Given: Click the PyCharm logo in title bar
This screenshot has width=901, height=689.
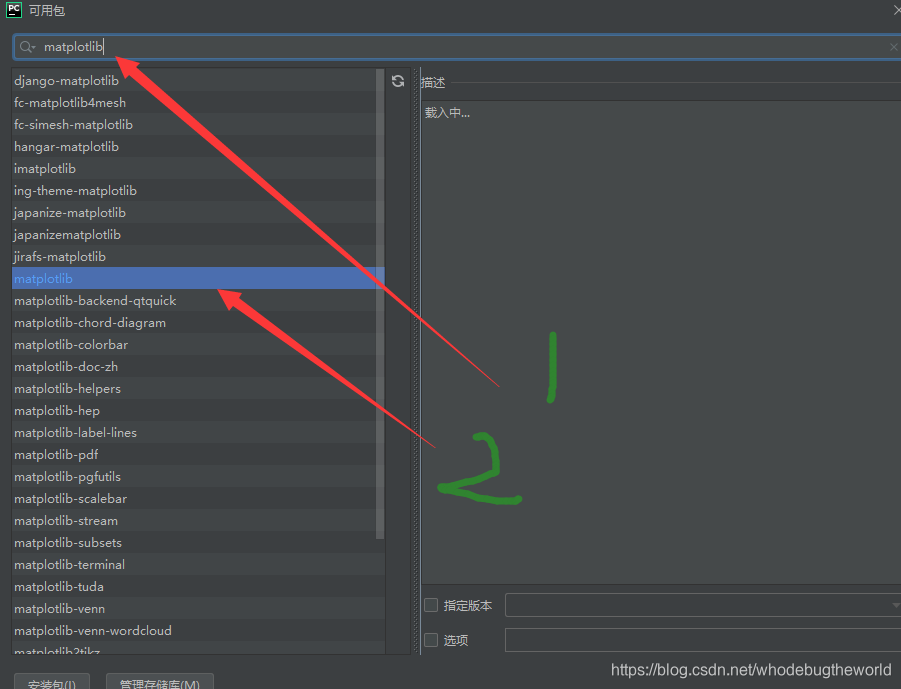Looking at the screenshot, I should pyautogui.click(x=14, y=10).
